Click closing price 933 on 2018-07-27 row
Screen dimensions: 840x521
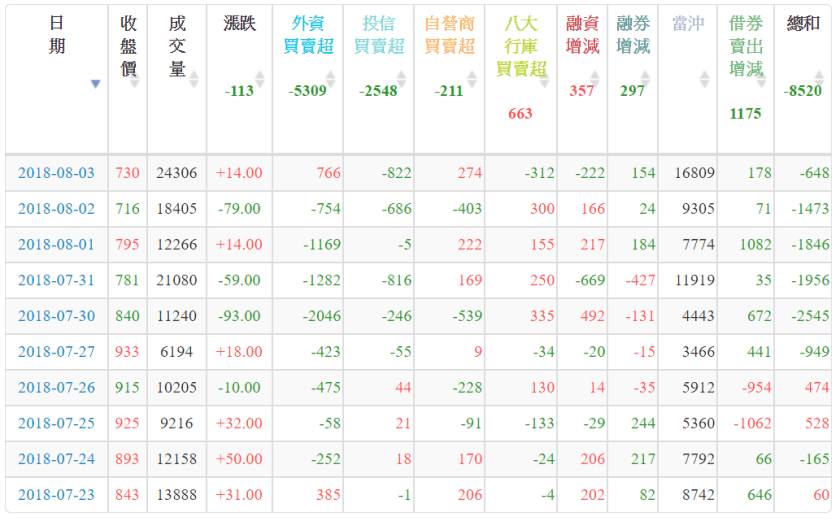pos(128,352)
